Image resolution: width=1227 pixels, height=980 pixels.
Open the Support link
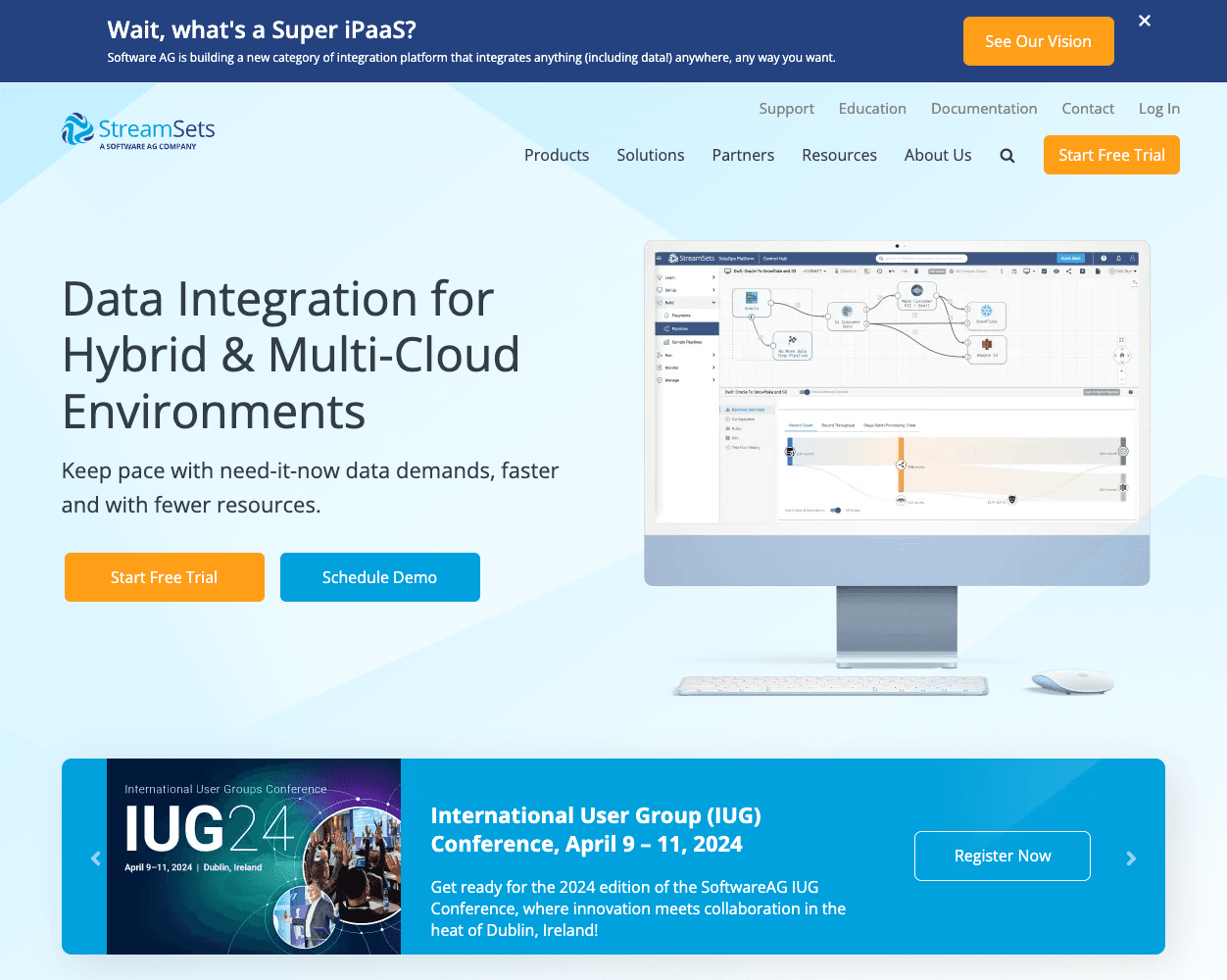click(x=787, y=109)
